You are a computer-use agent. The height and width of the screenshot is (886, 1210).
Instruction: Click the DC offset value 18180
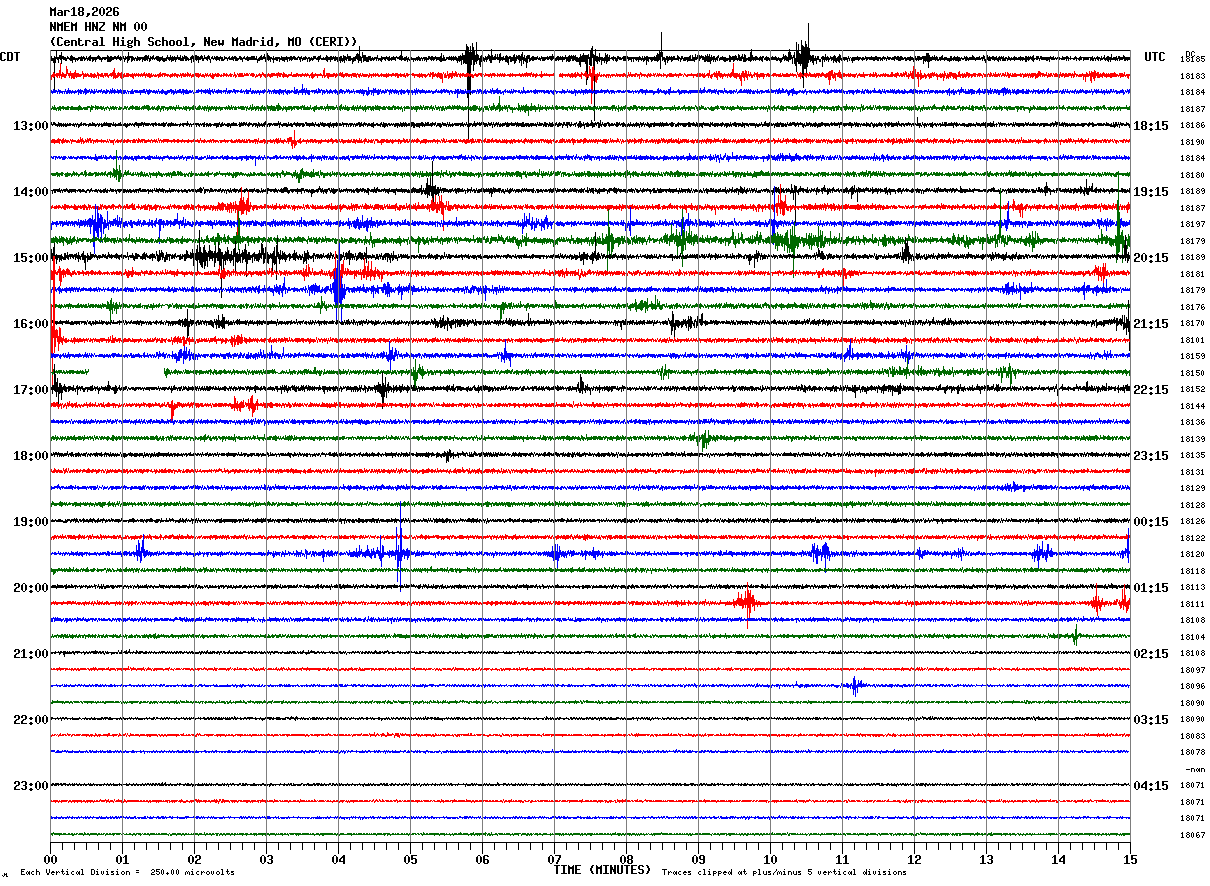coord(1192,175)
